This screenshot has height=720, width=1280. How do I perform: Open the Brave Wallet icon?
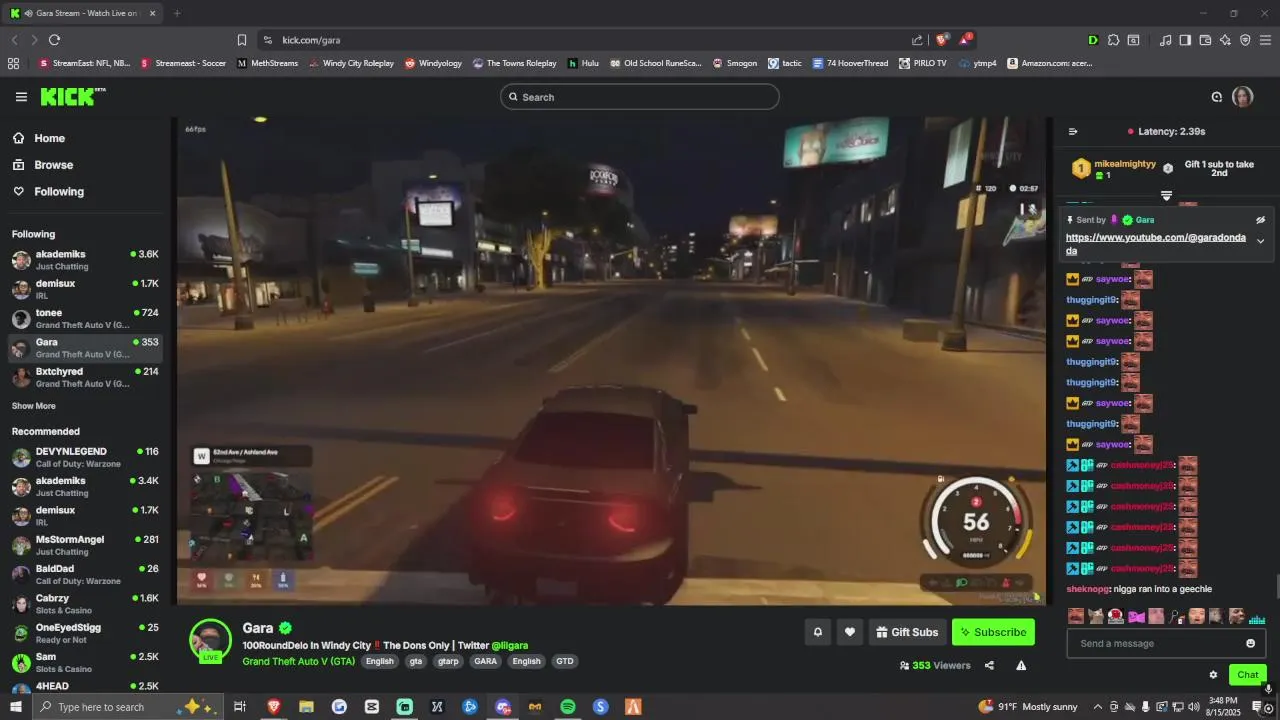[x=1205, y=40]
